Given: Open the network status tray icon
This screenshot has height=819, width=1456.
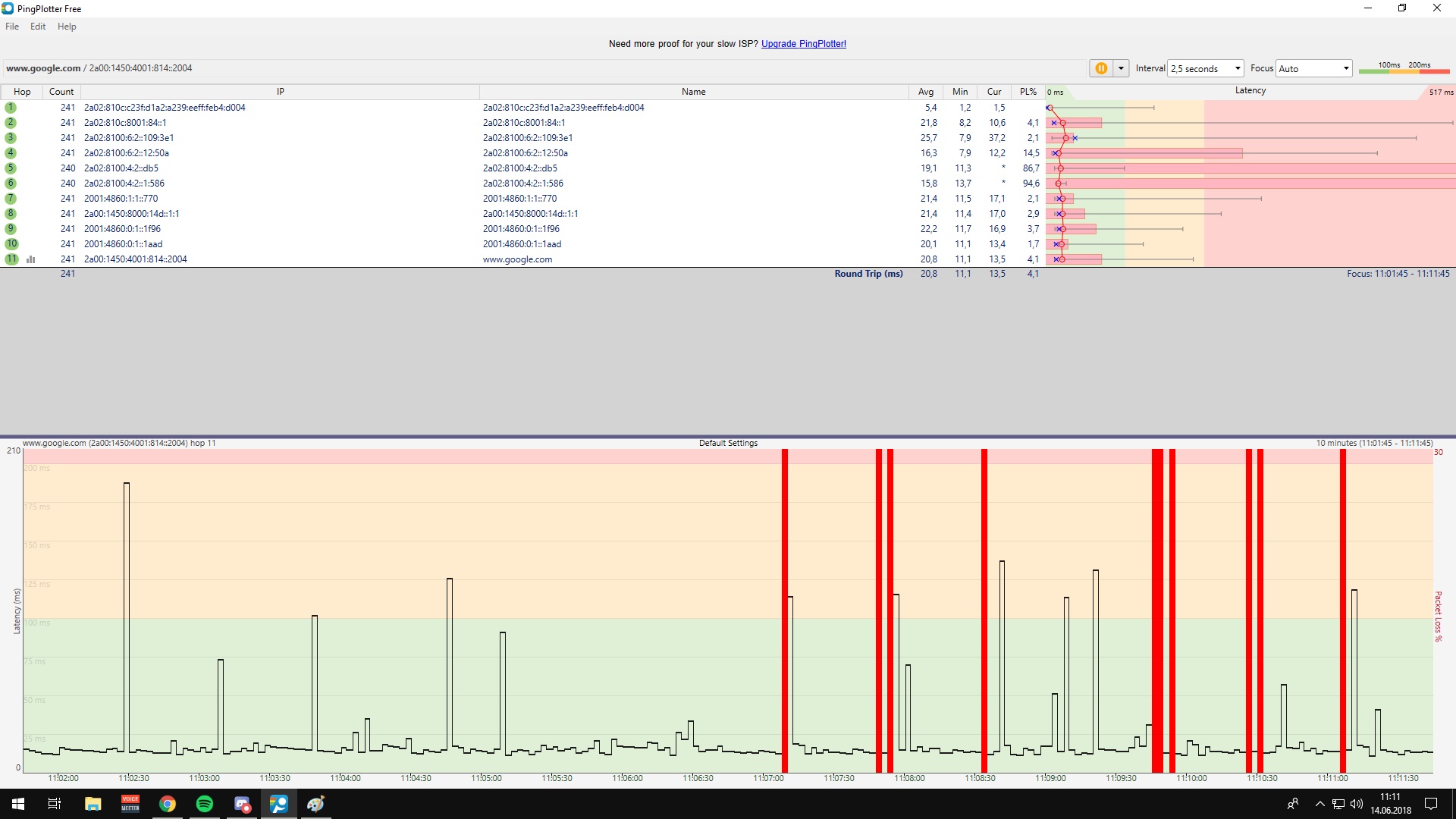Looking at the screenshot, I should (1338, 804).
